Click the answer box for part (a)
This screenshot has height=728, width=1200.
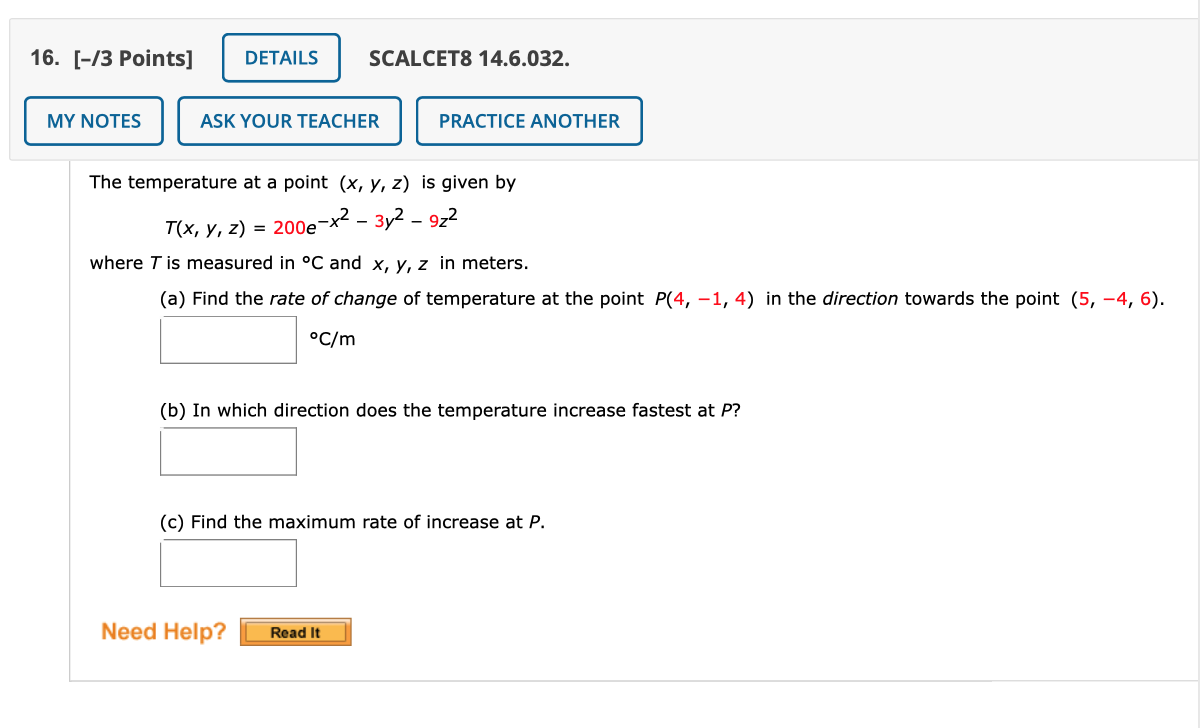[x=228, y=339]
